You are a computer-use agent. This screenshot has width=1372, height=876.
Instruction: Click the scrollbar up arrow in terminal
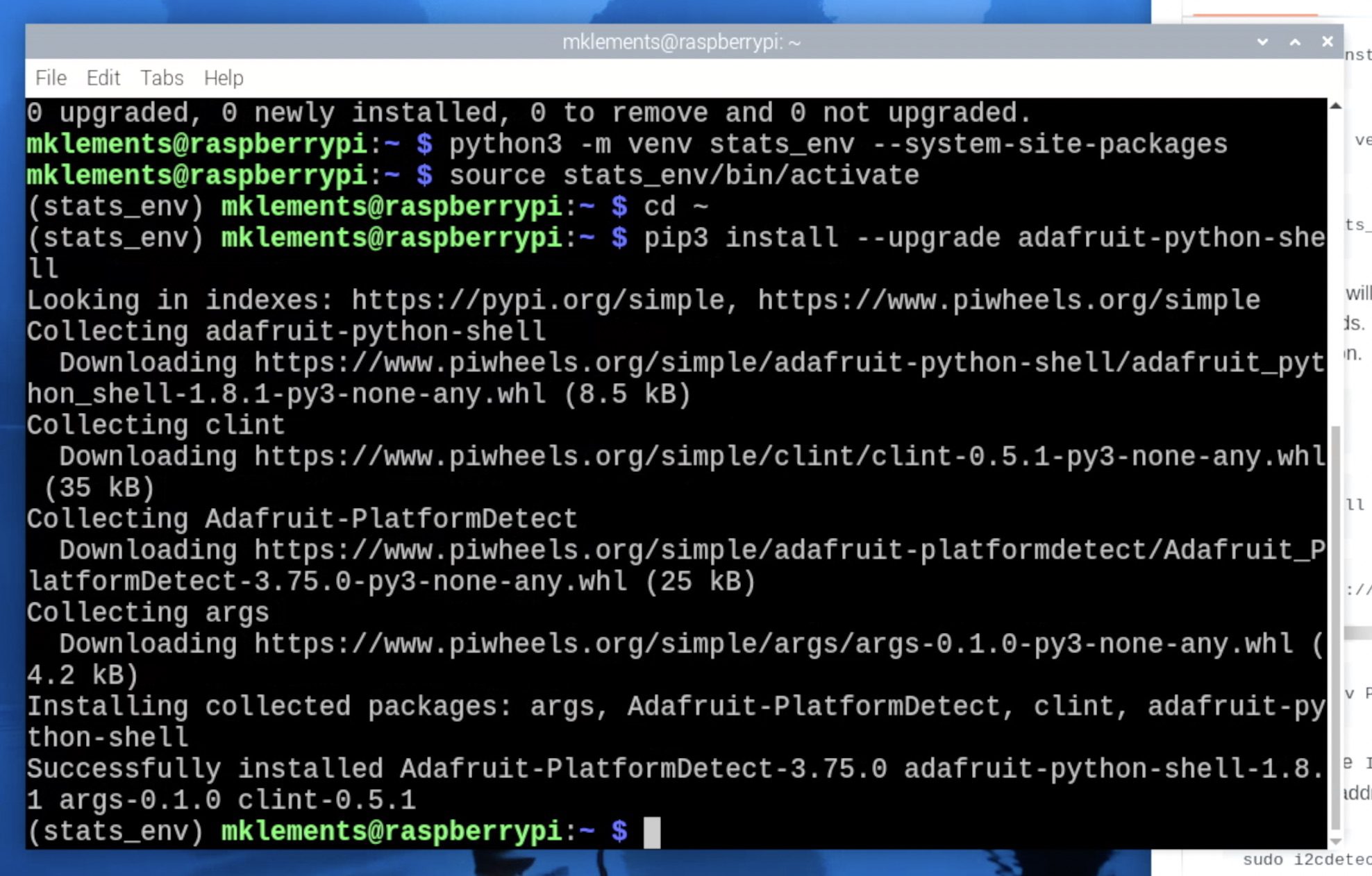click(1335, 106)
